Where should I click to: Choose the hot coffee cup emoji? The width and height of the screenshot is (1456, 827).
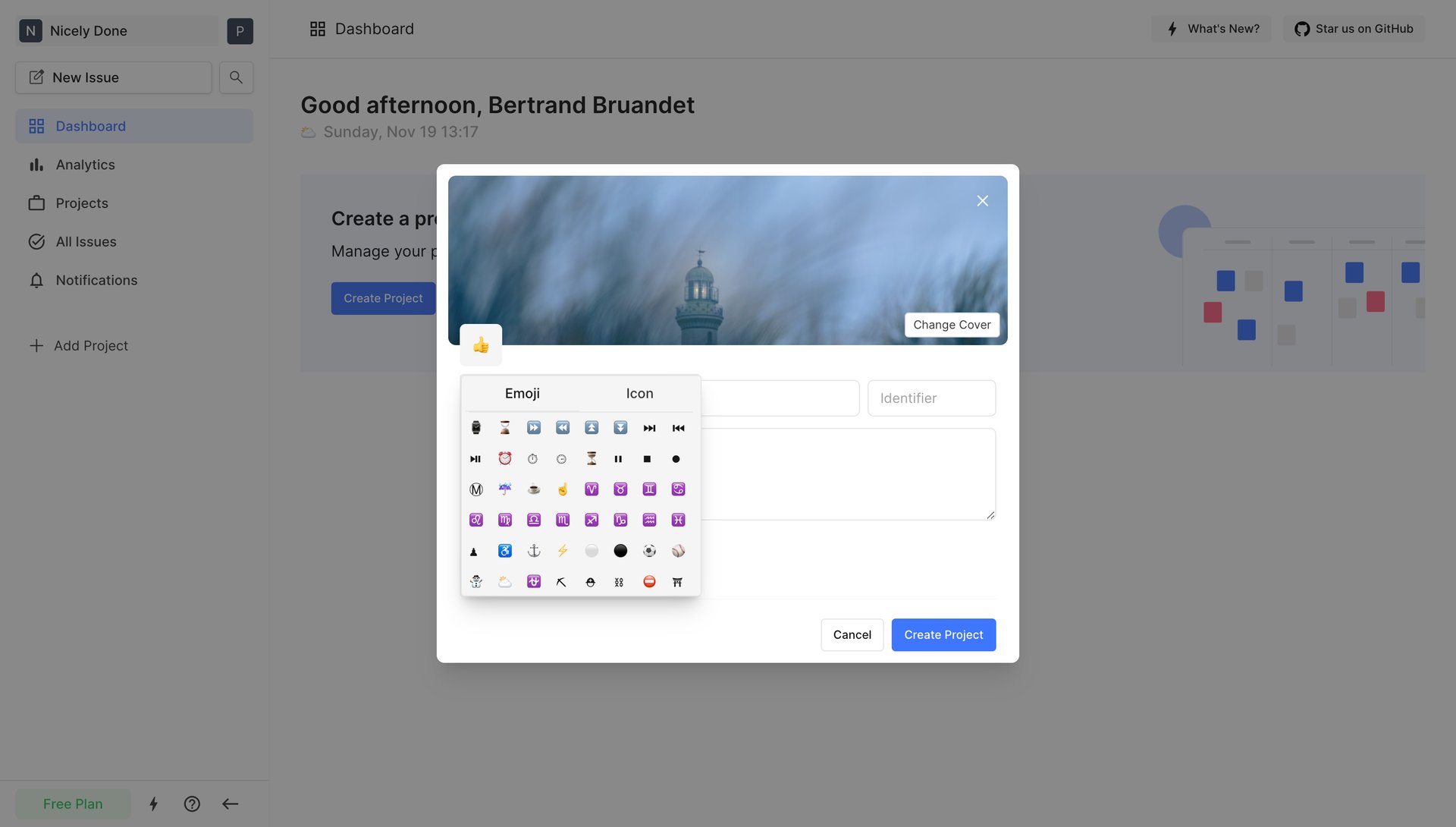(x=534, y=489)
